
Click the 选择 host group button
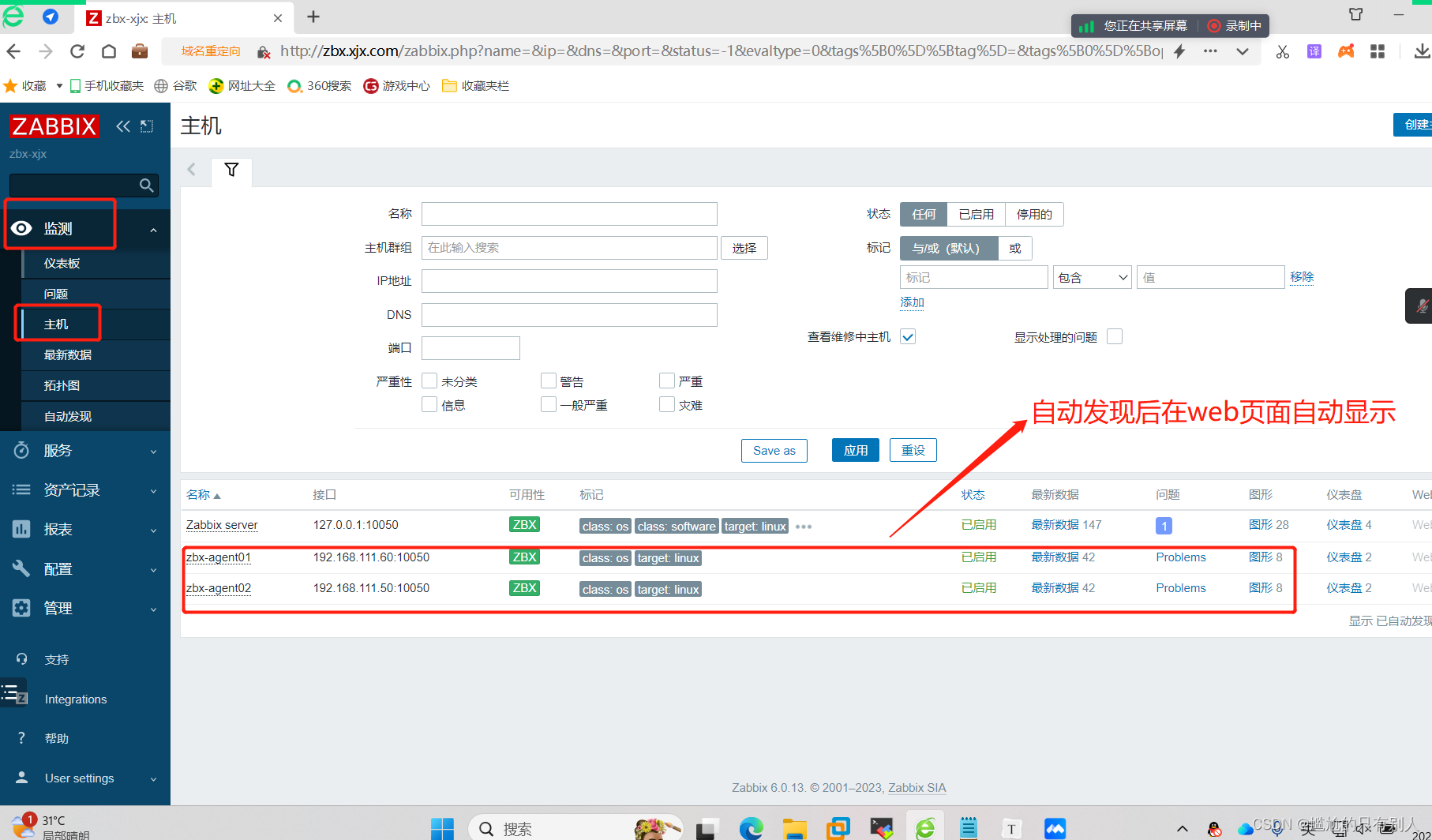[x=744, y=249]
